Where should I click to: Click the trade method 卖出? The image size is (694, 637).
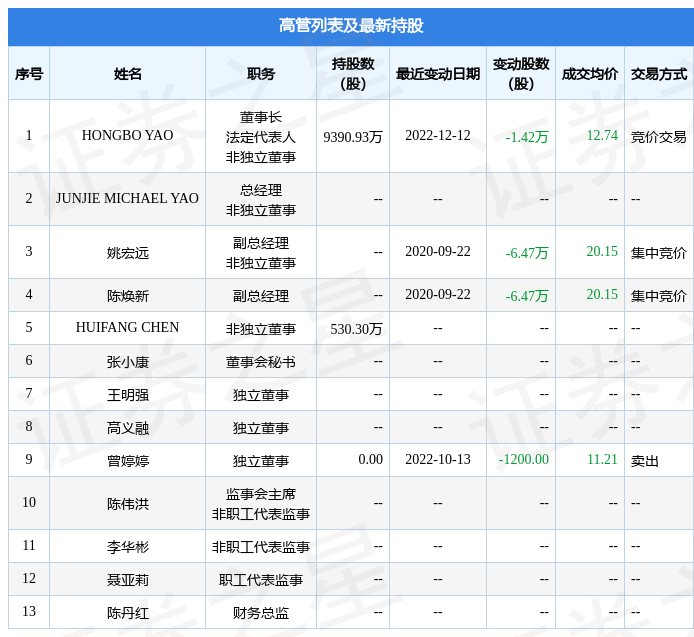pos(645,461)
